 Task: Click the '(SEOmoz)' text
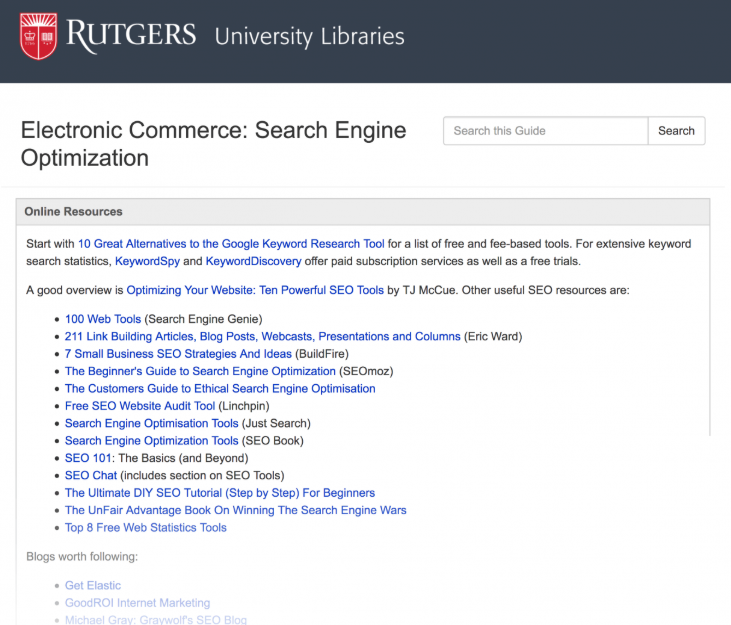click(x=366, y=371)
